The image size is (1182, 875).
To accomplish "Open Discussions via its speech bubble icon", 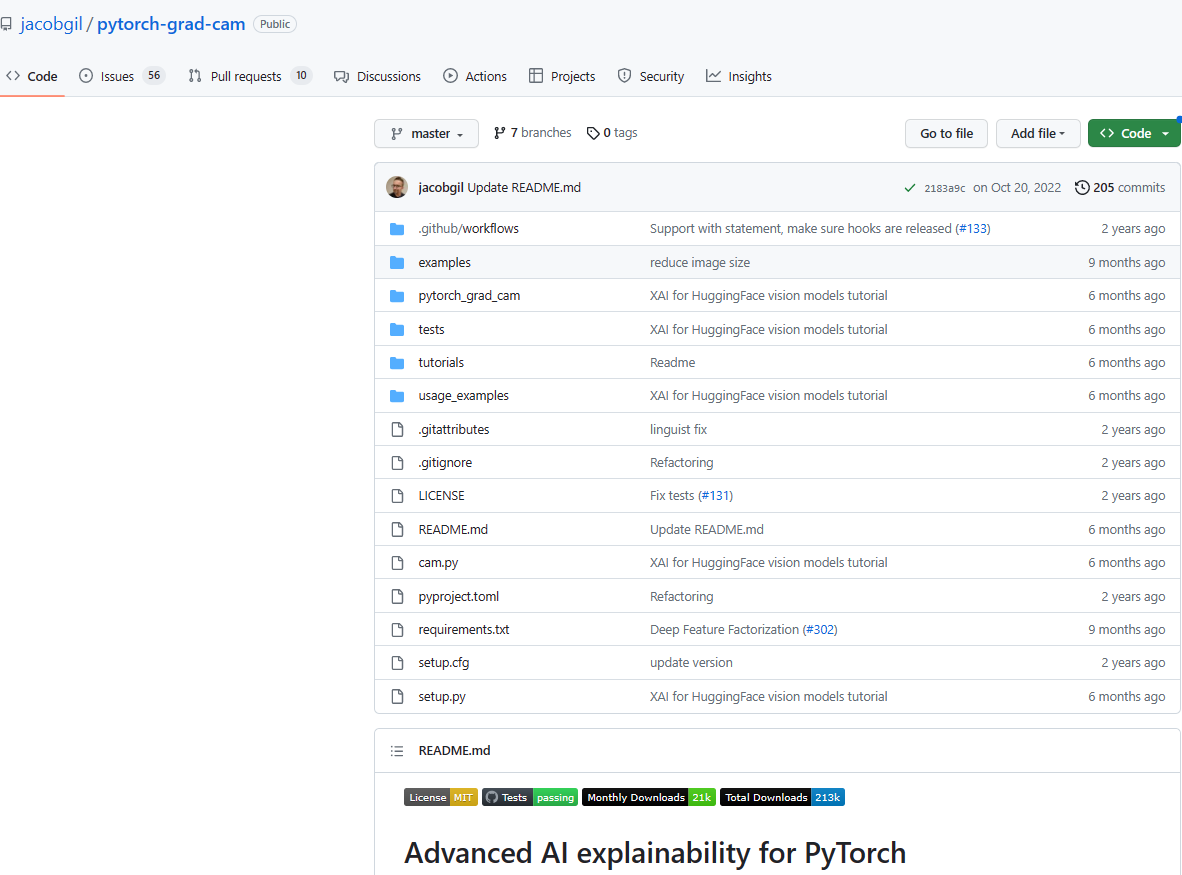I will [341, 76].
